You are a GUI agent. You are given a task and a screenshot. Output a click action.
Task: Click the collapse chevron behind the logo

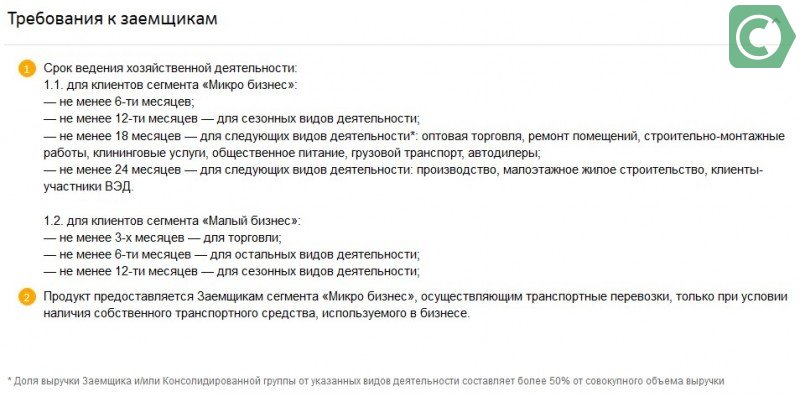pos(776,20)
